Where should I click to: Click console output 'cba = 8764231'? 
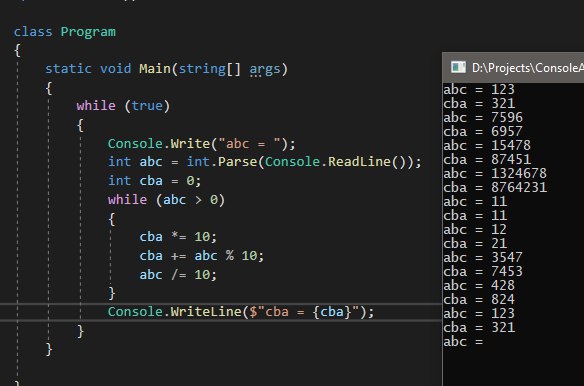(x=495, y=187)
